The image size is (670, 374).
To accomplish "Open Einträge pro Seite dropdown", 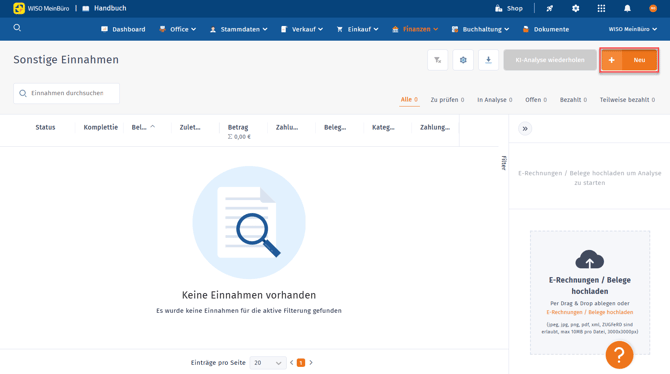I will point(268,363).
